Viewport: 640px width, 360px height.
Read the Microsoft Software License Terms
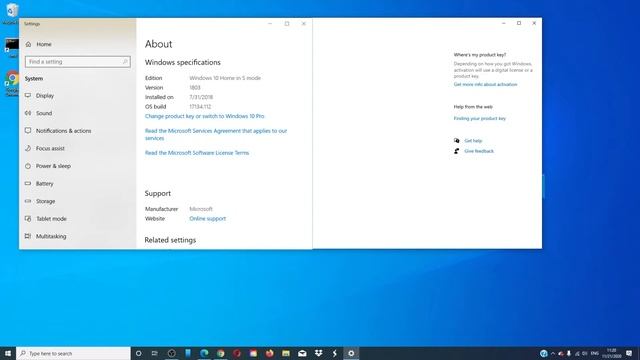coord(197,153)
